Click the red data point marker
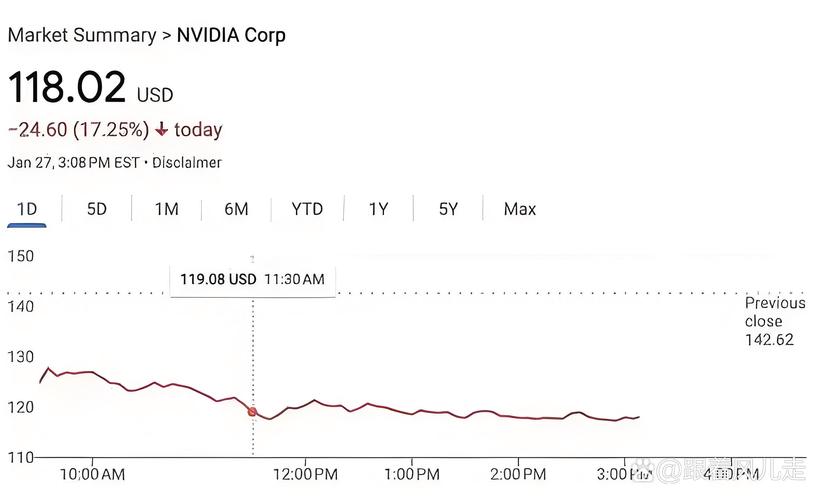 (x=252, y=411)
